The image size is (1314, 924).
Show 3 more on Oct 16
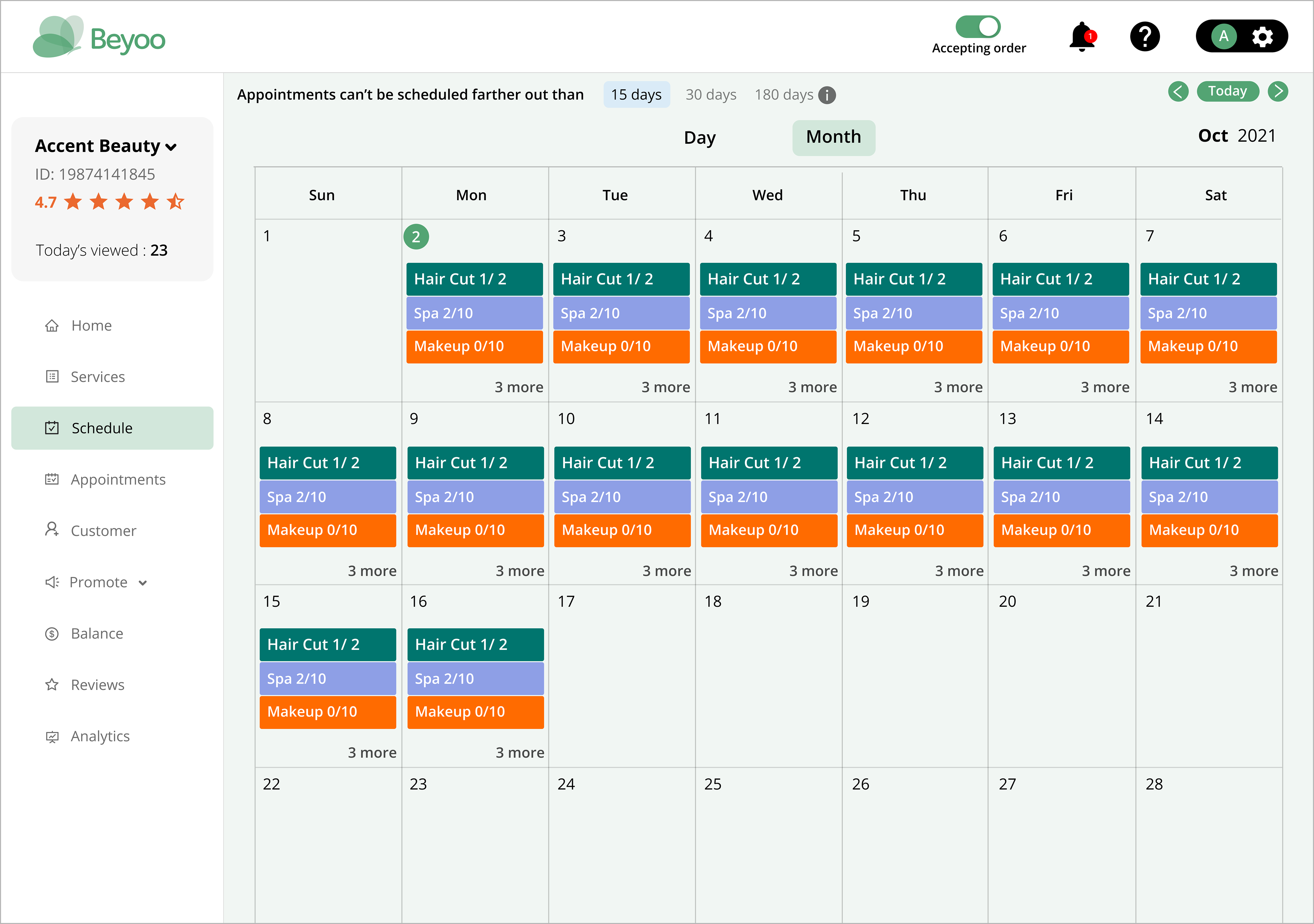pos(520,753)
